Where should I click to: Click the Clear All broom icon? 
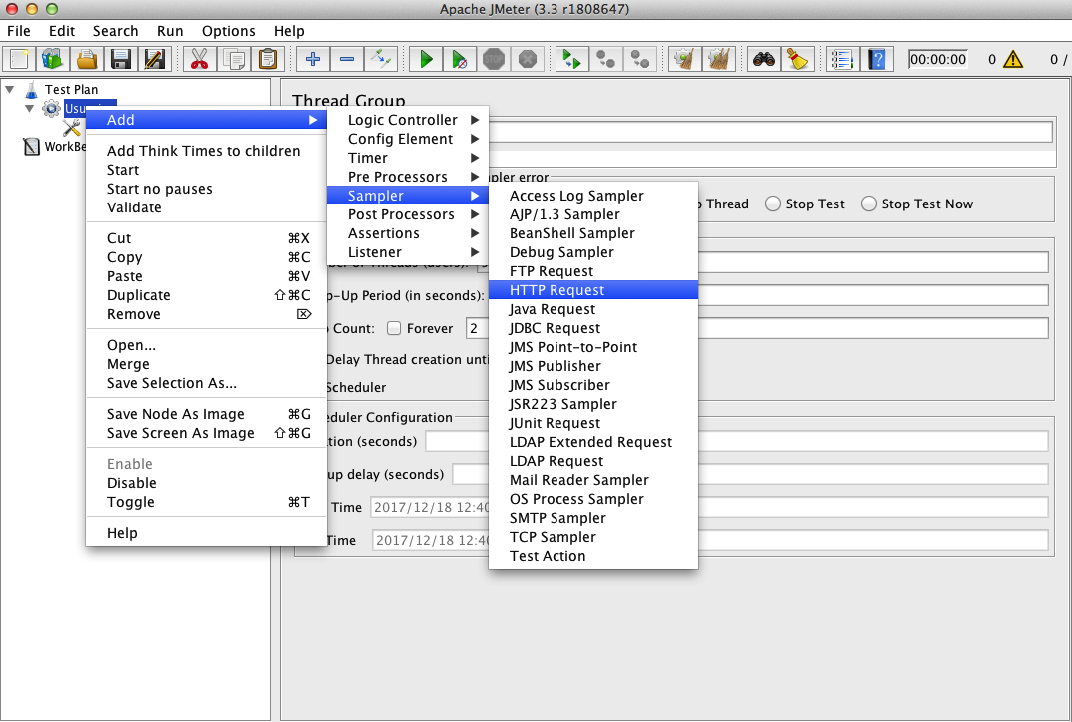point(719,59)
